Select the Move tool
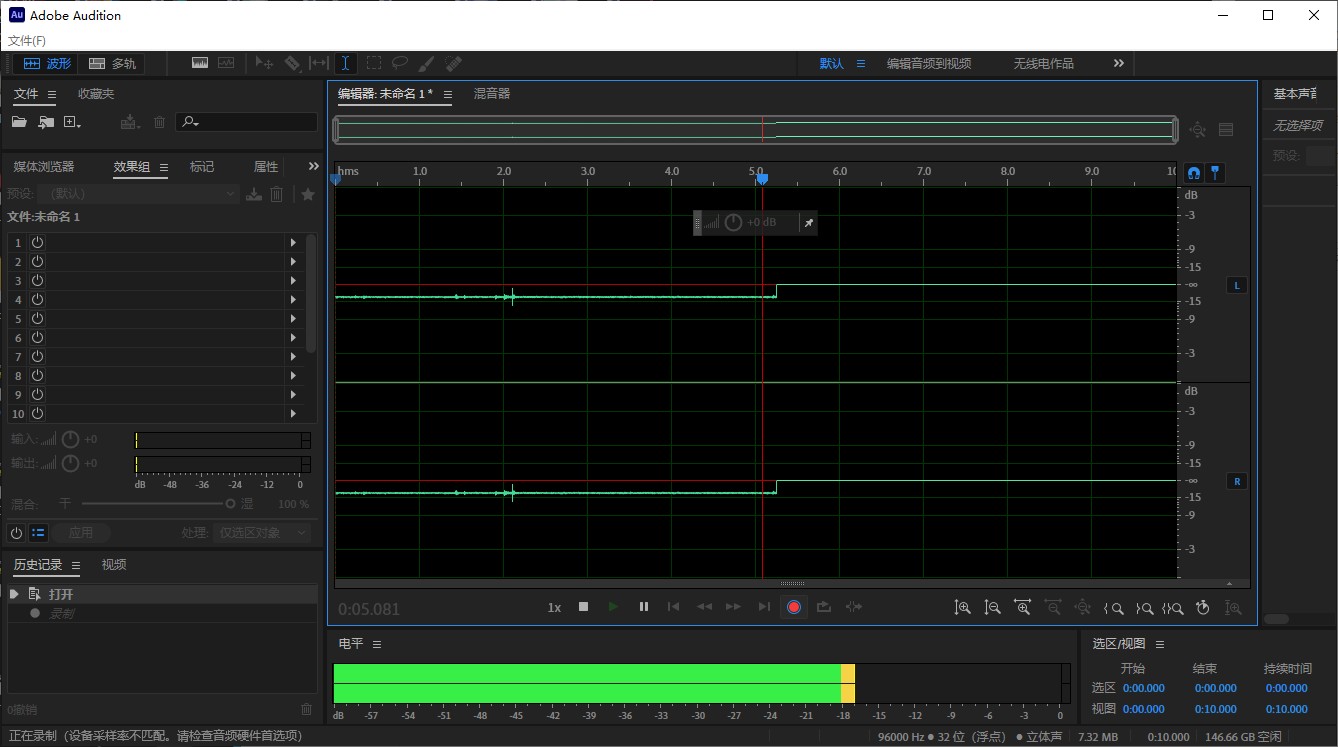The height and width of the screenshot is (747, 1338). 264,63
